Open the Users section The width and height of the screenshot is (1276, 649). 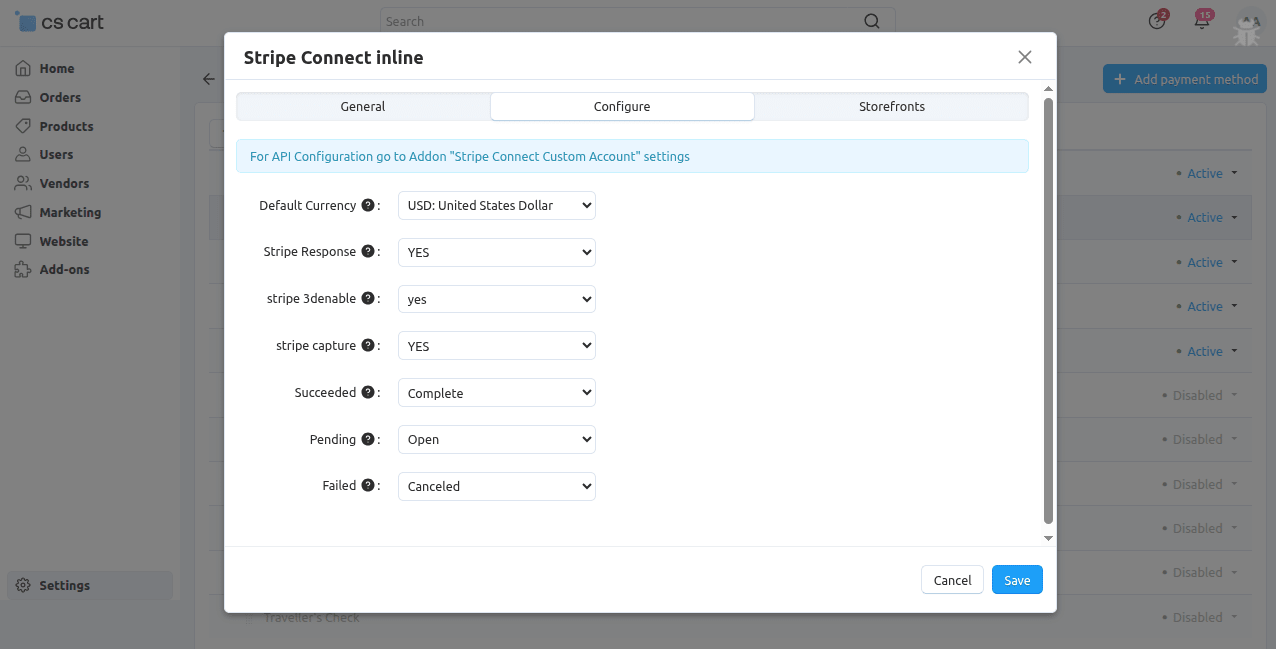[56, 155]
